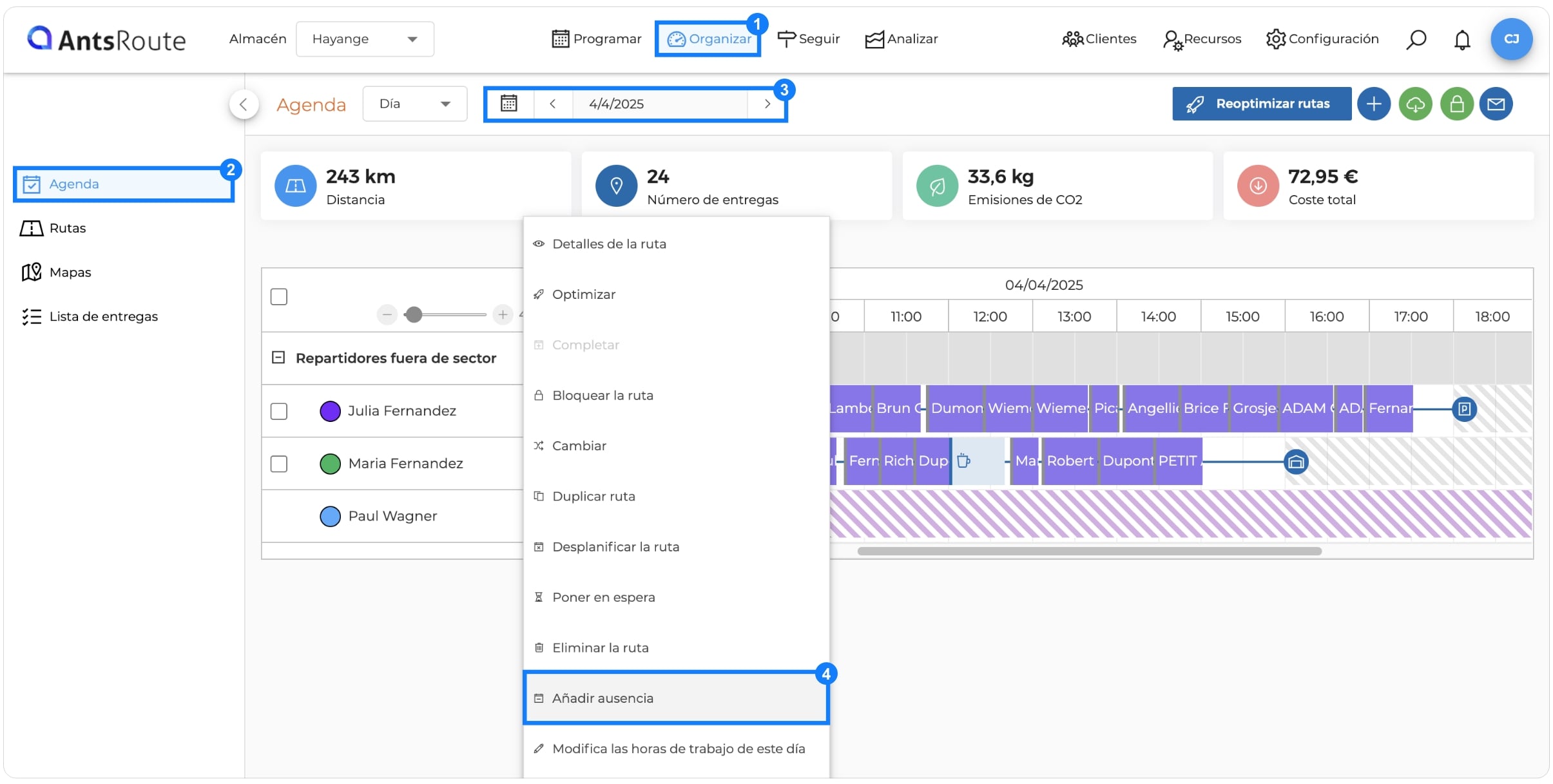Select Añadir ausencia
This screenshot has width=1553, height=784.
[x=676, y=698]
